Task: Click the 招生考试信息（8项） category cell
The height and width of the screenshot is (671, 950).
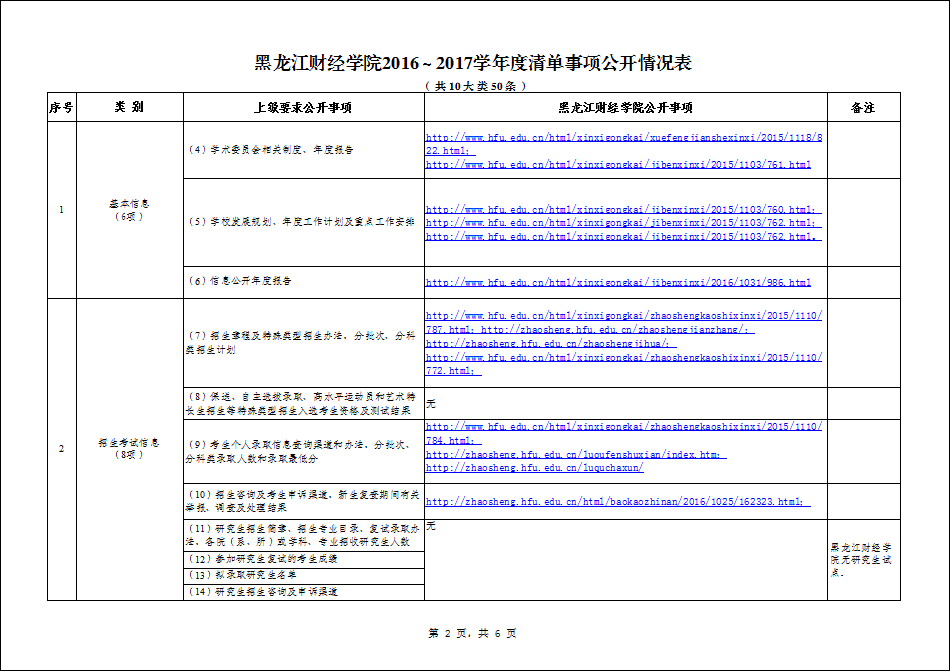Action: tap(129, 448)
